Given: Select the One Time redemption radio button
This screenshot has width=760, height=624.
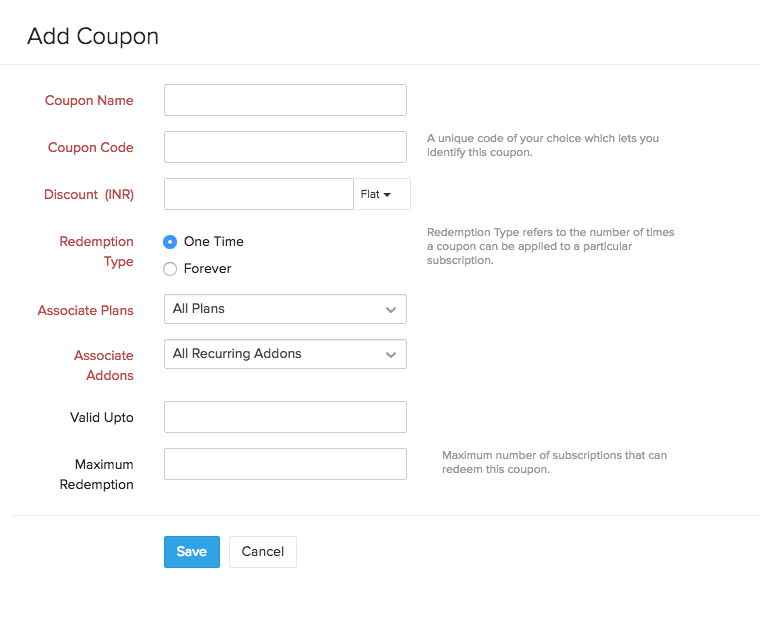Looking at the screenshot, I should (170, 242).
